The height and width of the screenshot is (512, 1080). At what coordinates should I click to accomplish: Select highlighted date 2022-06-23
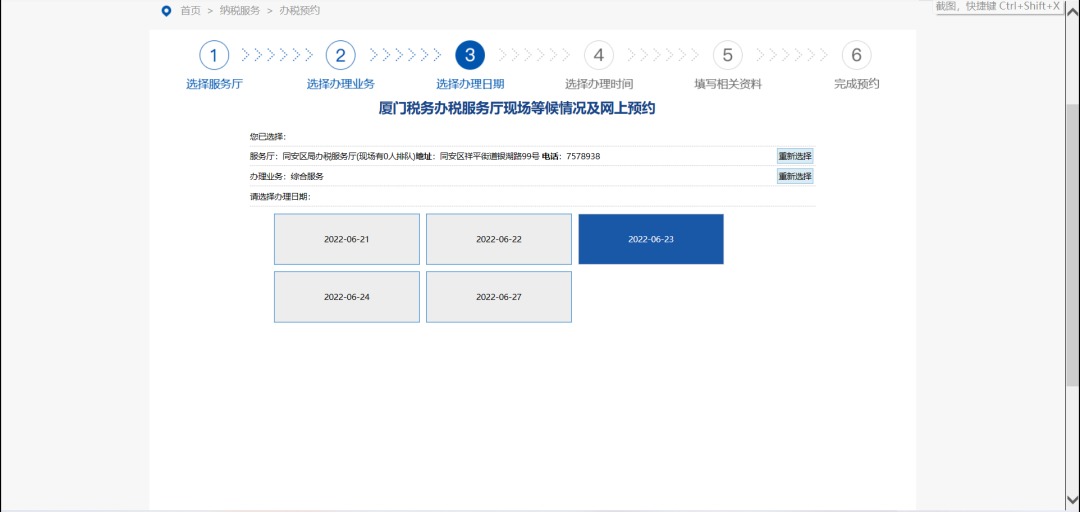tap(651, 239)
